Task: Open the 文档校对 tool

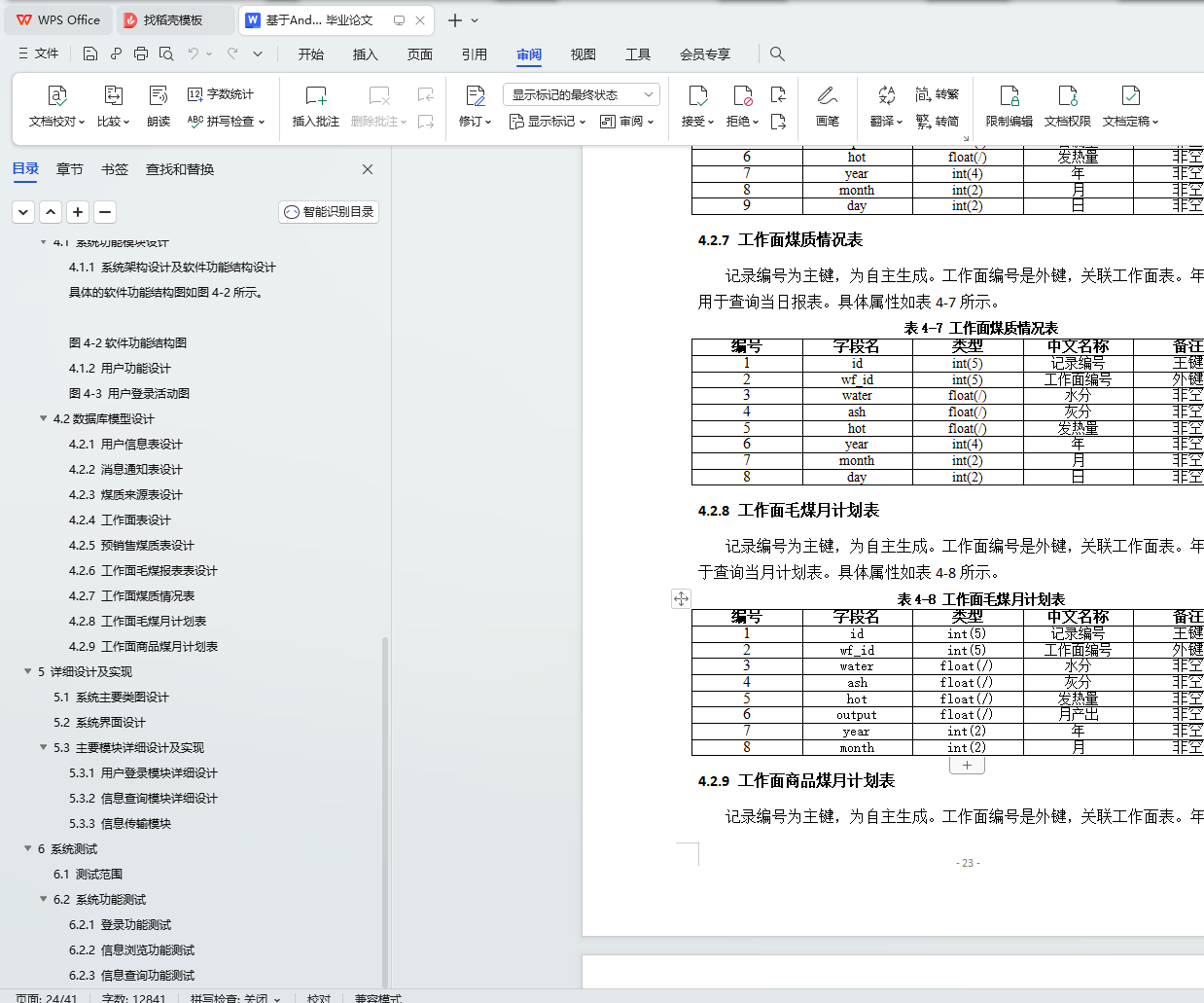Action: [56, 106]
